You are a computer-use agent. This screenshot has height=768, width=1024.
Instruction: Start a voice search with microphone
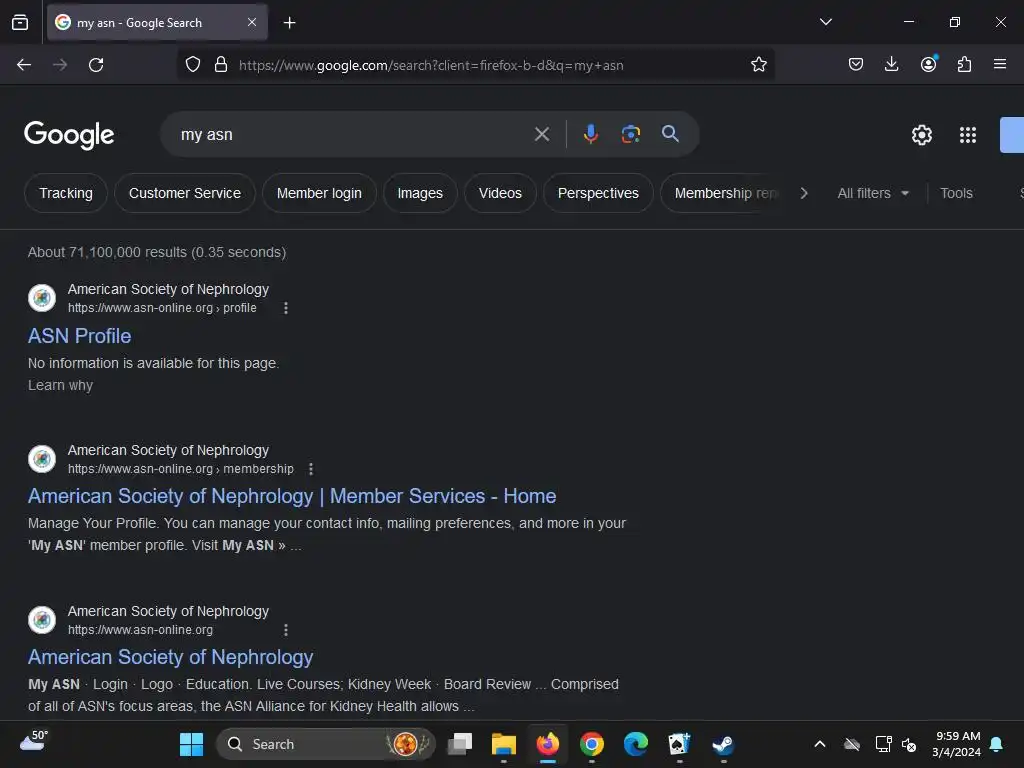point(590,134)
